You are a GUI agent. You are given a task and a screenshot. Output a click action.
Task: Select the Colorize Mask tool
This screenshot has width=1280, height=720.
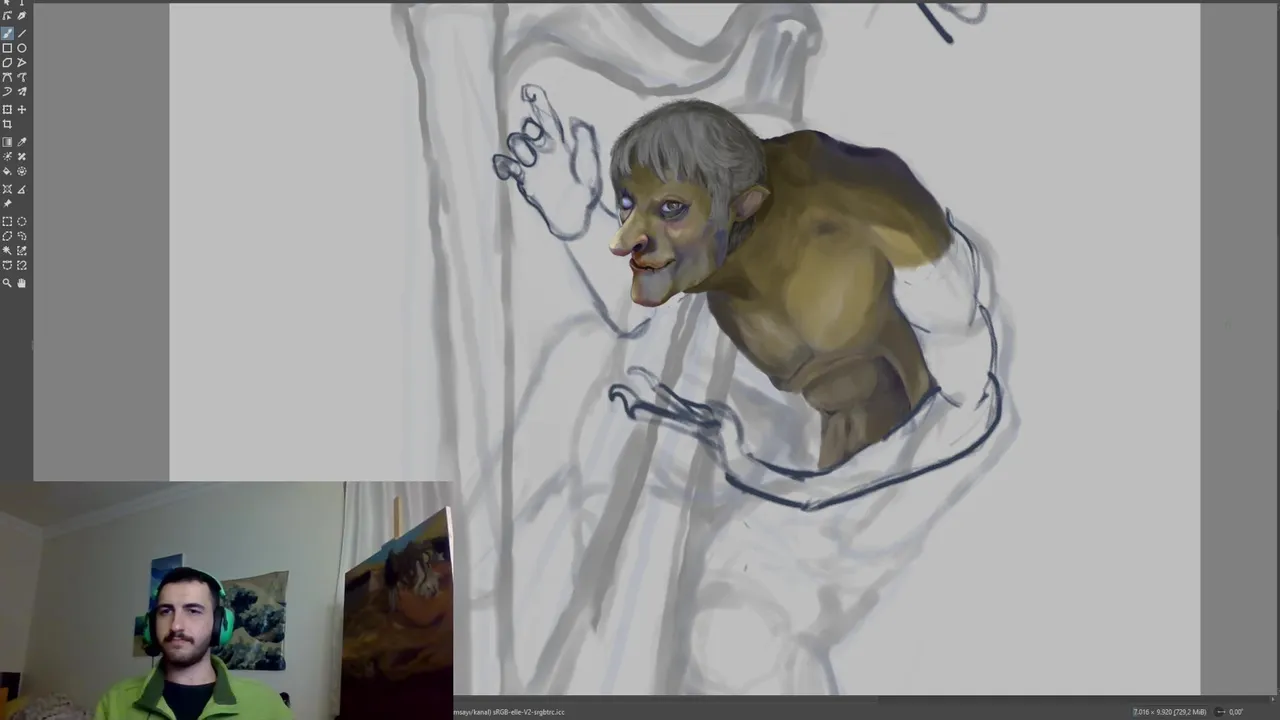[x=7, y=157]
